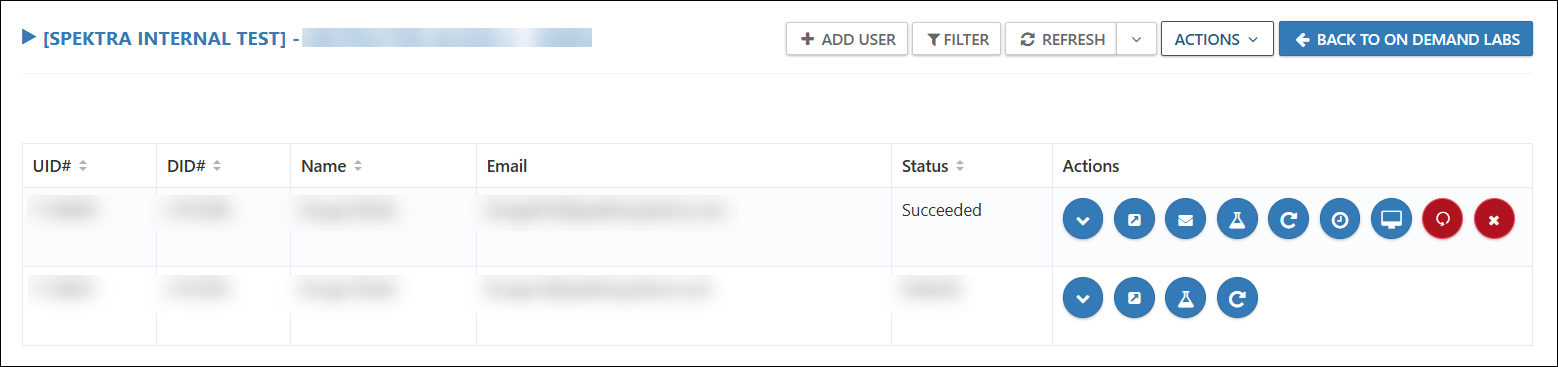Click the red X delete icon

(x=1494, y=220)
